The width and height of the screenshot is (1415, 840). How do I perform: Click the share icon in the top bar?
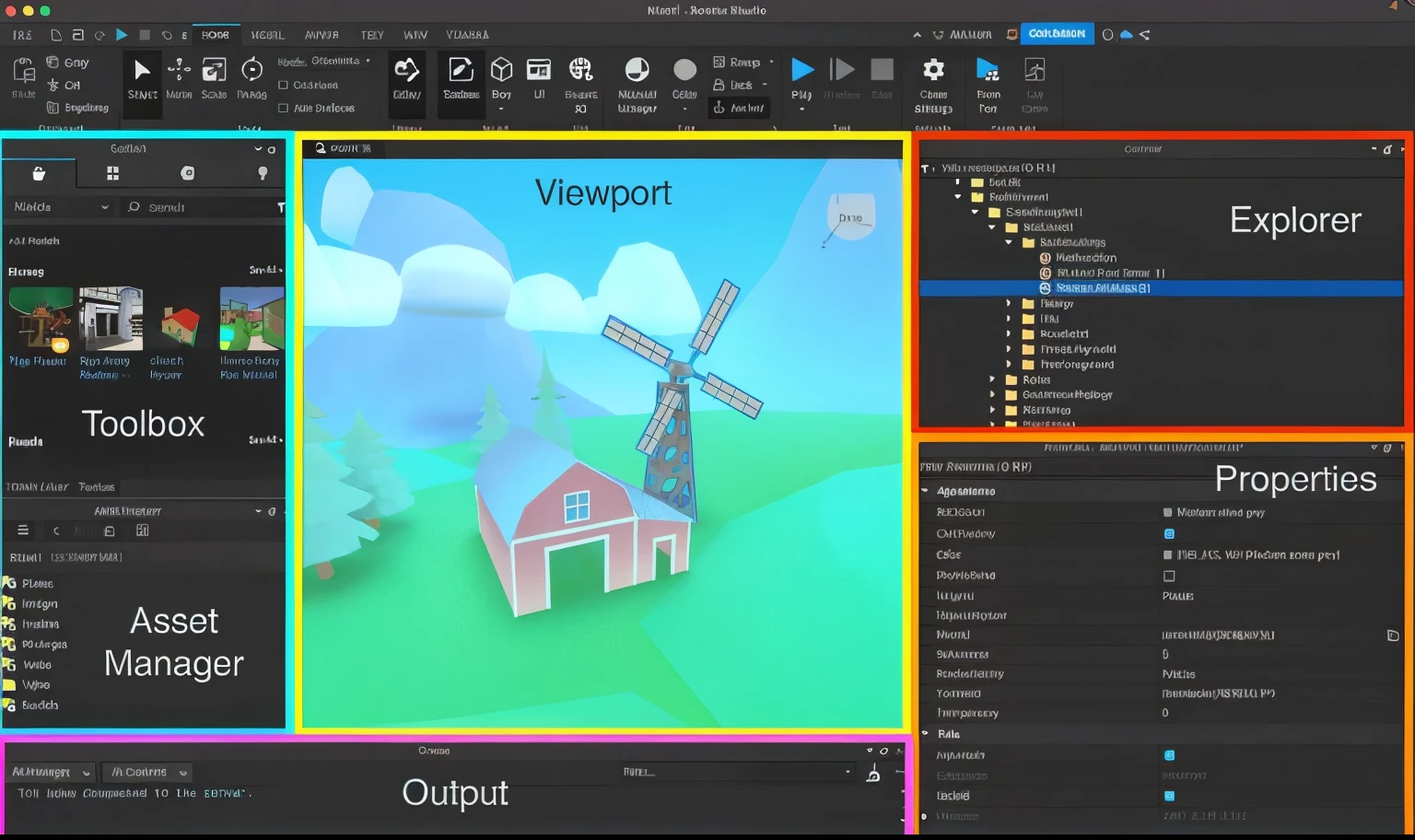click(x=1144, y=34)
